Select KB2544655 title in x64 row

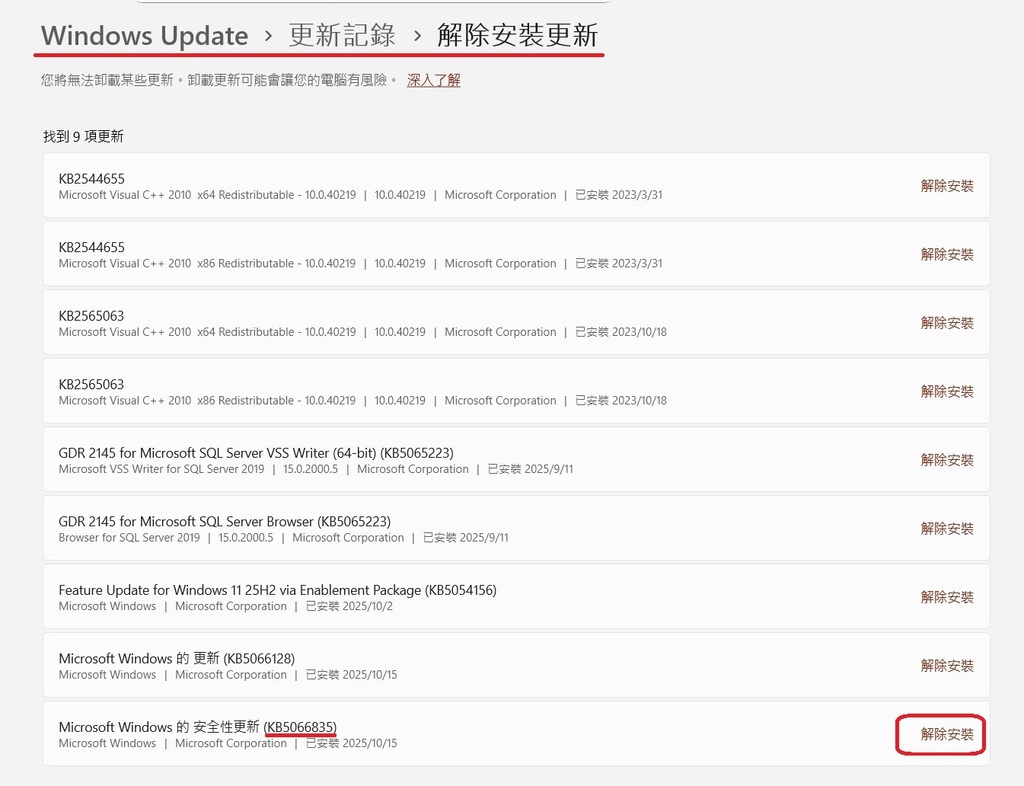point(91,179)
